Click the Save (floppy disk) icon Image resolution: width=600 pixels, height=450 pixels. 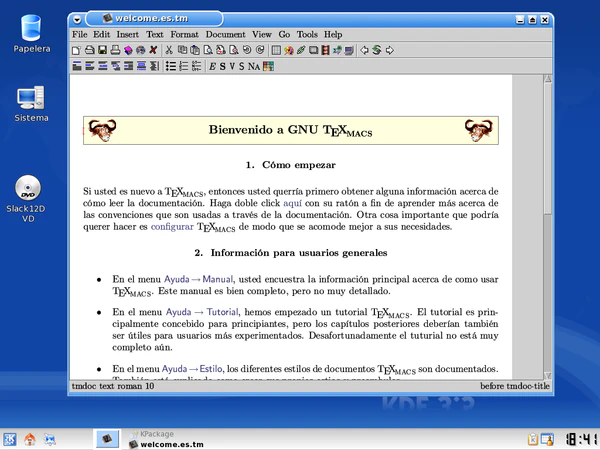103,49
